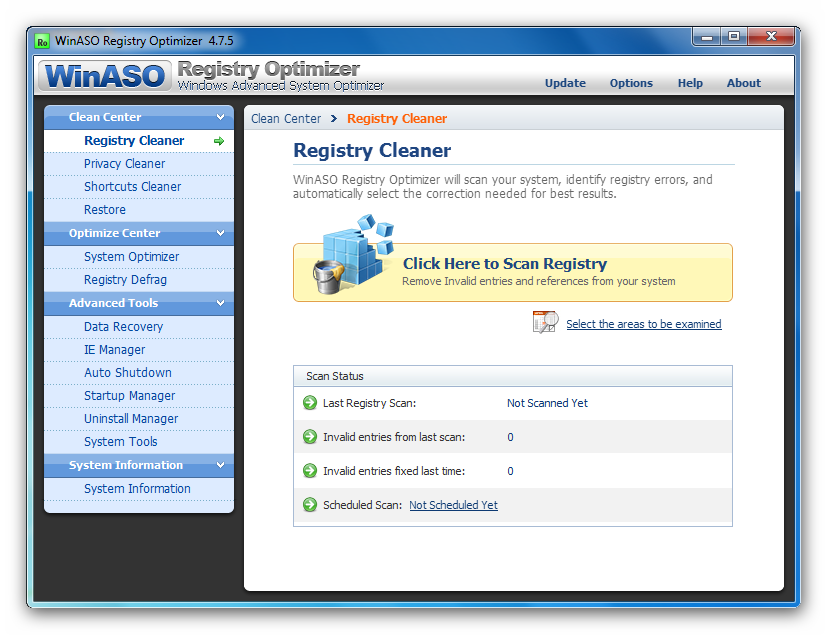Viewport: 828px width, 635px height.
Task: Open System Information sidebar item
Action: pyautogui.click(x=139, y=489)
